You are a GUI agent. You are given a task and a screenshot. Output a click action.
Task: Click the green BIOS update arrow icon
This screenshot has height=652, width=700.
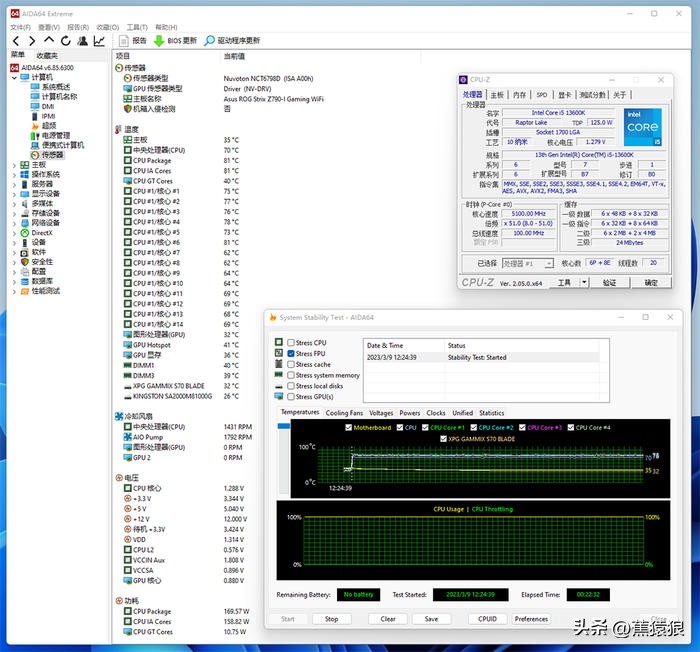[159, 41]
